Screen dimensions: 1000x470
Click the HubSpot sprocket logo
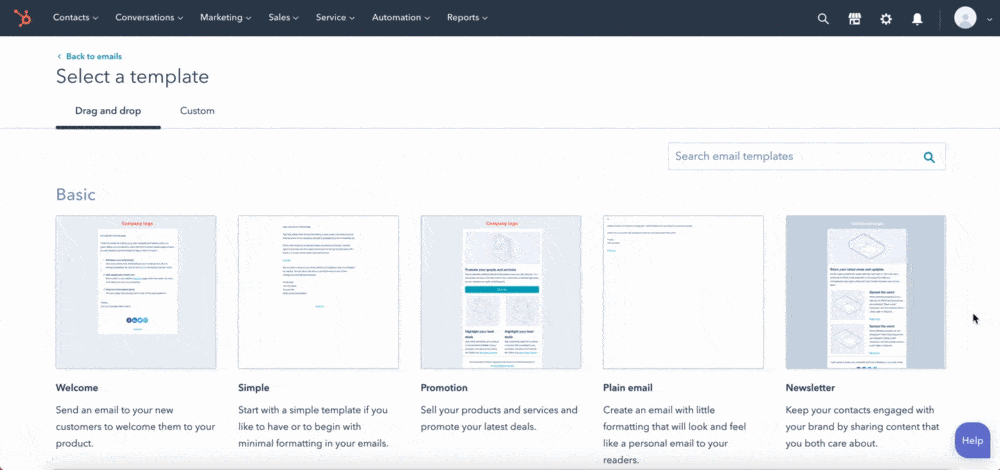coord(24,18)
